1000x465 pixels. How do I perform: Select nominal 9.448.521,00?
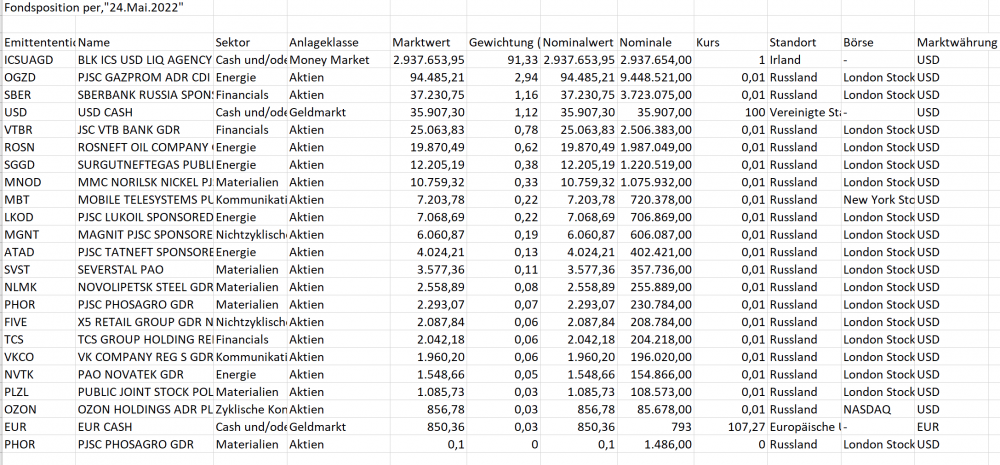coord(655,78)
